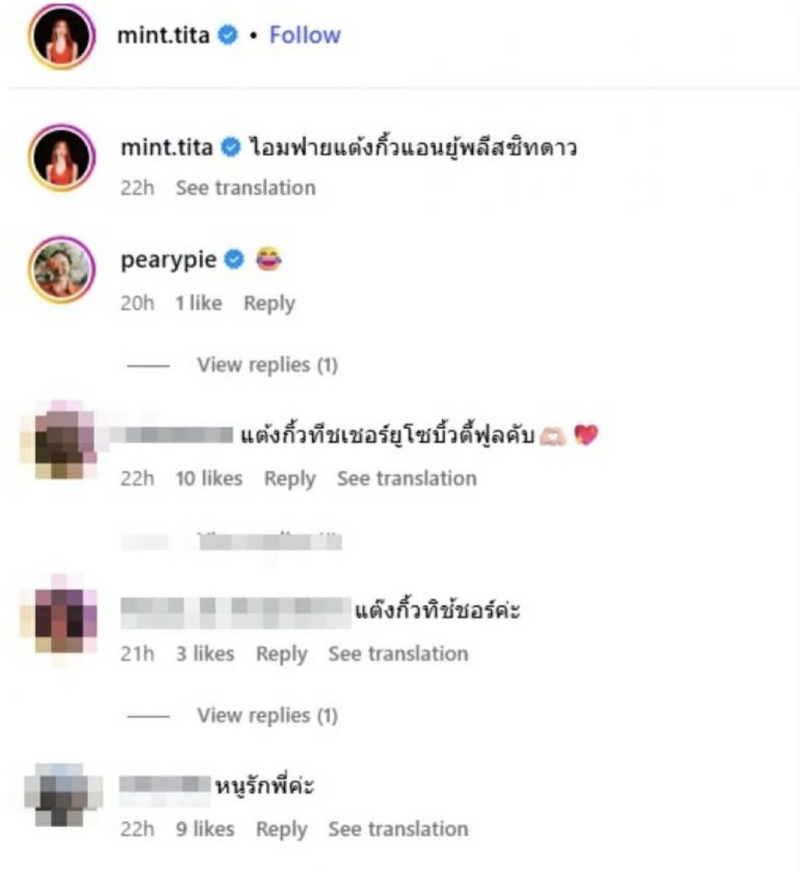Expand View replies under pearypie comment

tap(267, 365)
